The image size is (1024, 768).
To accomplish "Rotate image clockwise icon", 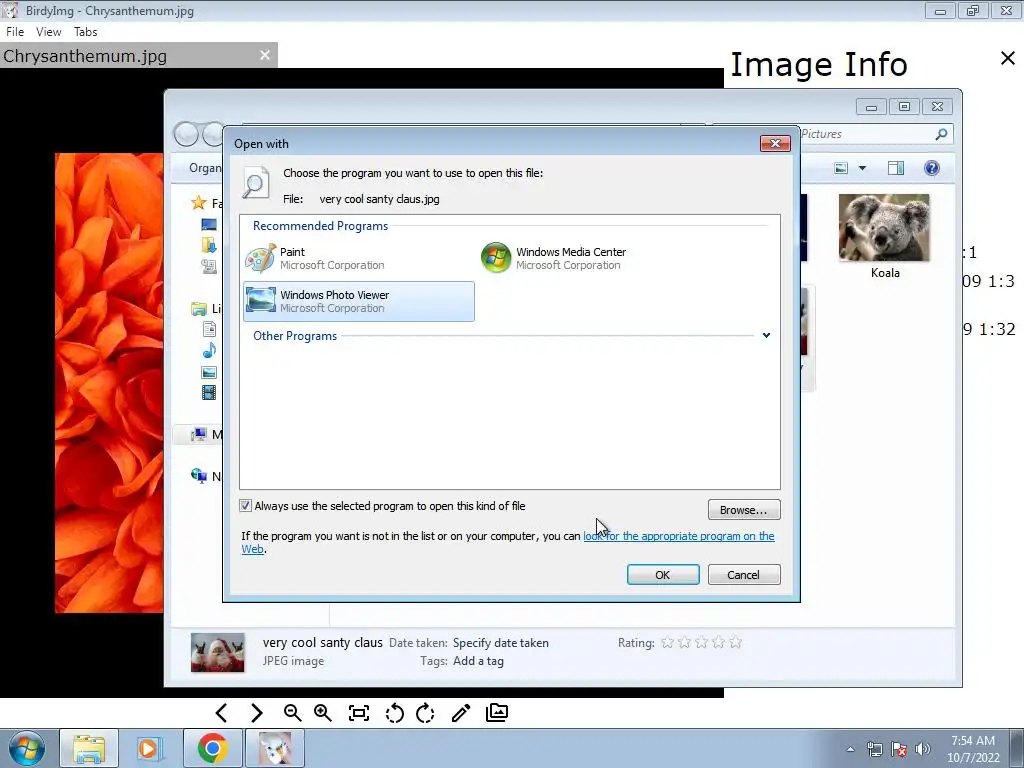I will coord(425,712).
